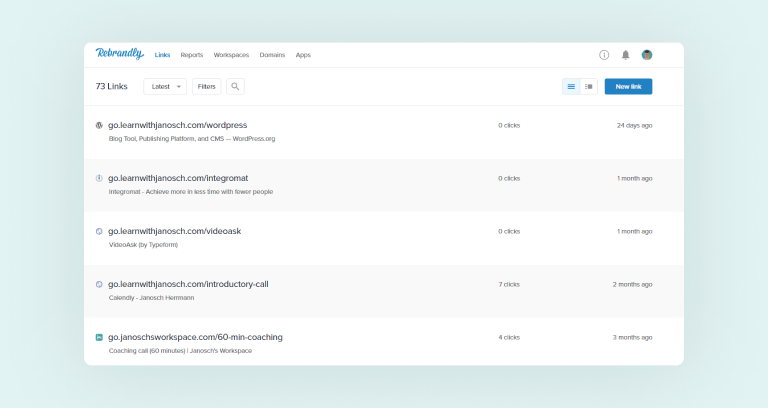This screenshot has height=408, width=768.
Task: Click '4 clicks' on 60-min-coaching row
Action: point(509,337)
